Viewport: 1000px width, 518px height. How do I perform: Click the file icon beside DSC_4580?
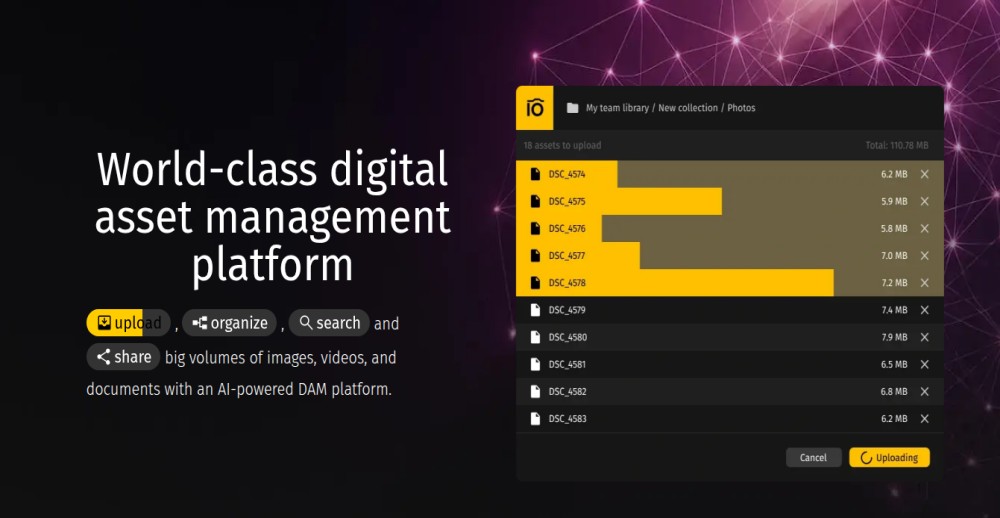click(535, 338)
